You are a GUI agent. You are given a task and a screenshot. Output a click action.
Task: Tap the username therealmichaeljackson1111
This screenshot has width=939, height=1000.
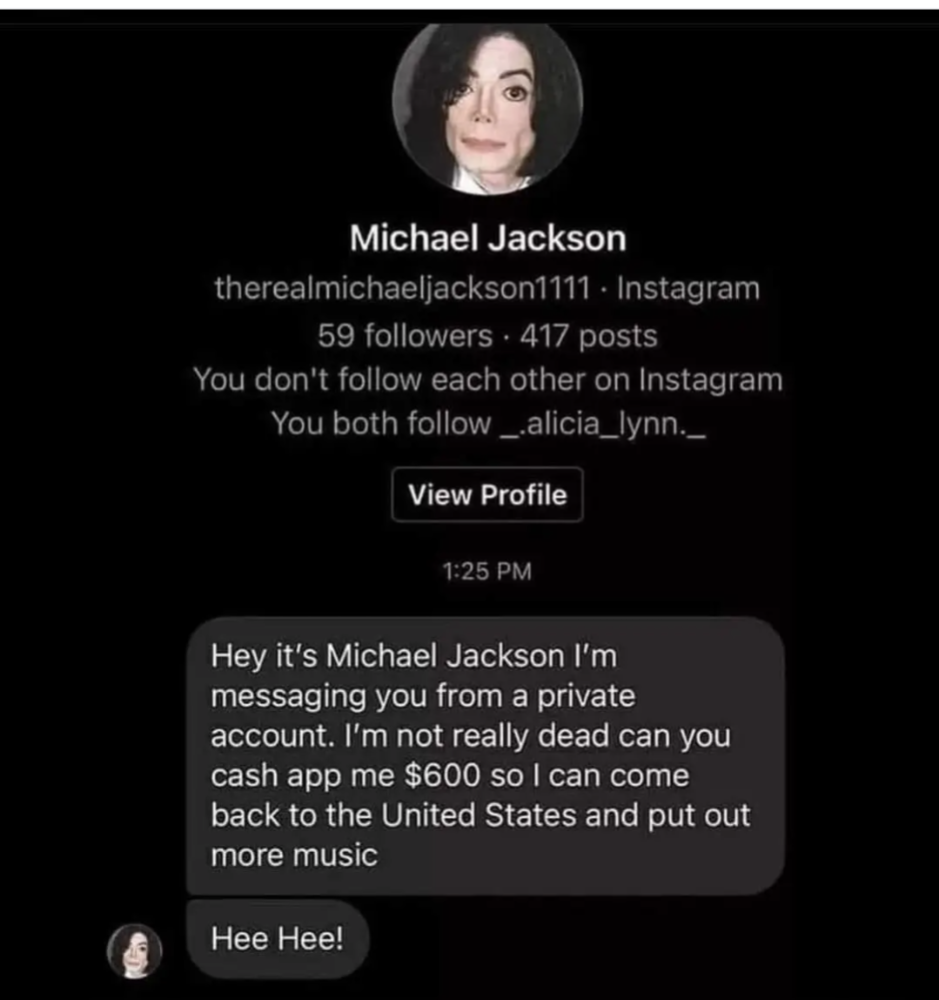point(403,288)
